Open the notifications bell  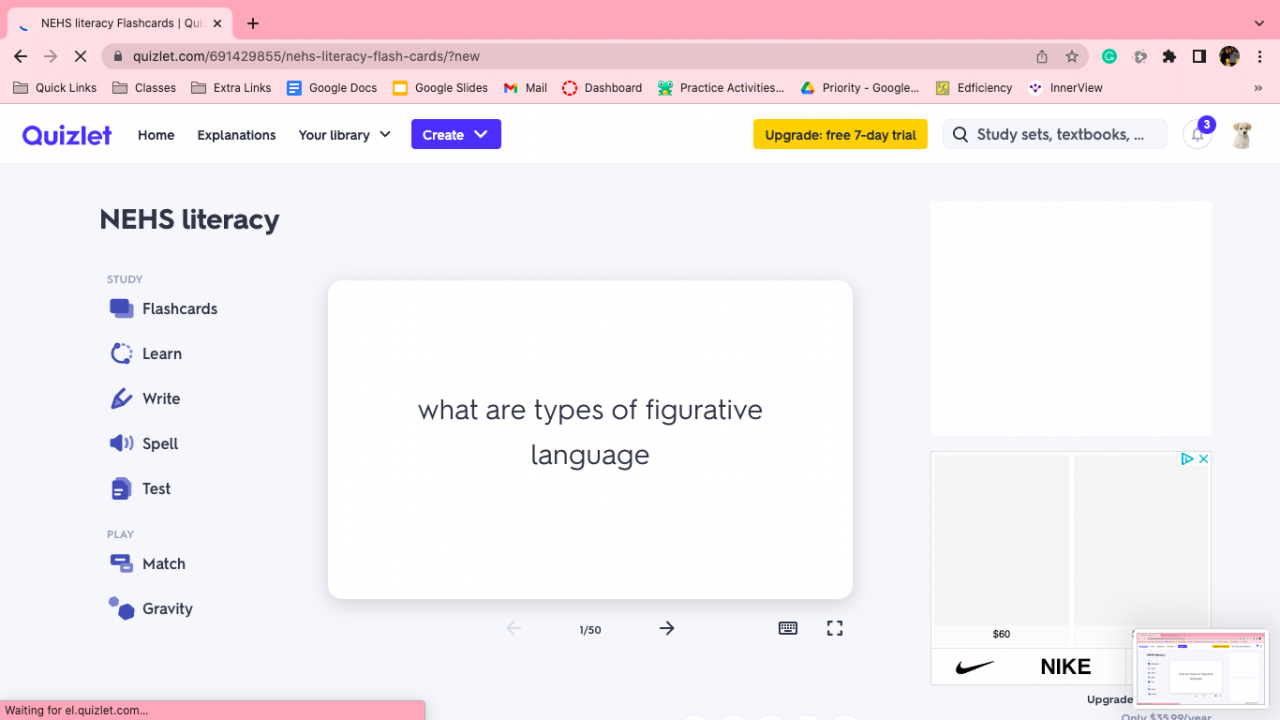pyautogui.click(x=1197, y=135)
